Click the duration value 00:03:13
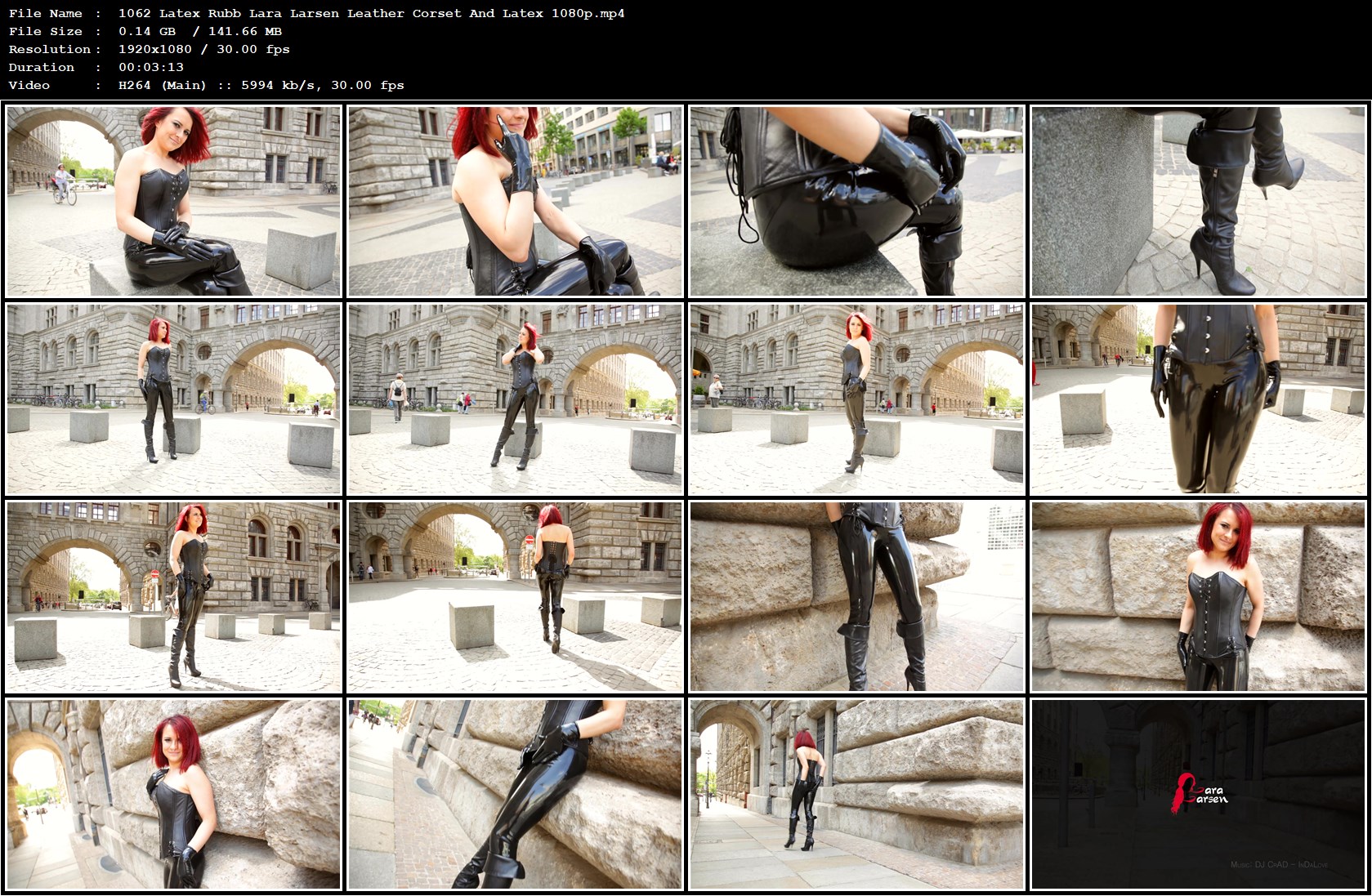Screen dimensions: 1372x896 [151, 67]
